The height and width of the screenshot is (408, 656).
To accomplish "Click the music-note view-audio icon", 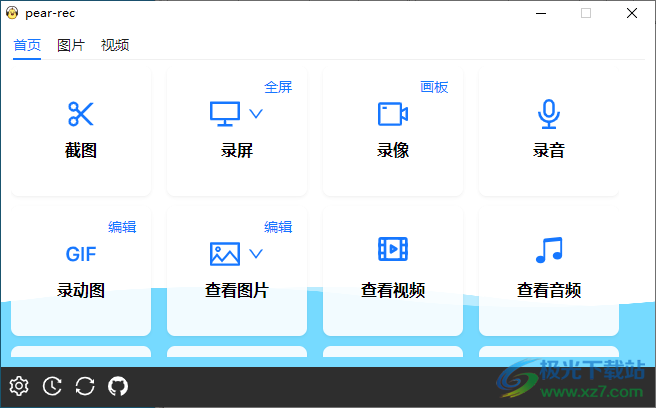I will click(549, 250).
